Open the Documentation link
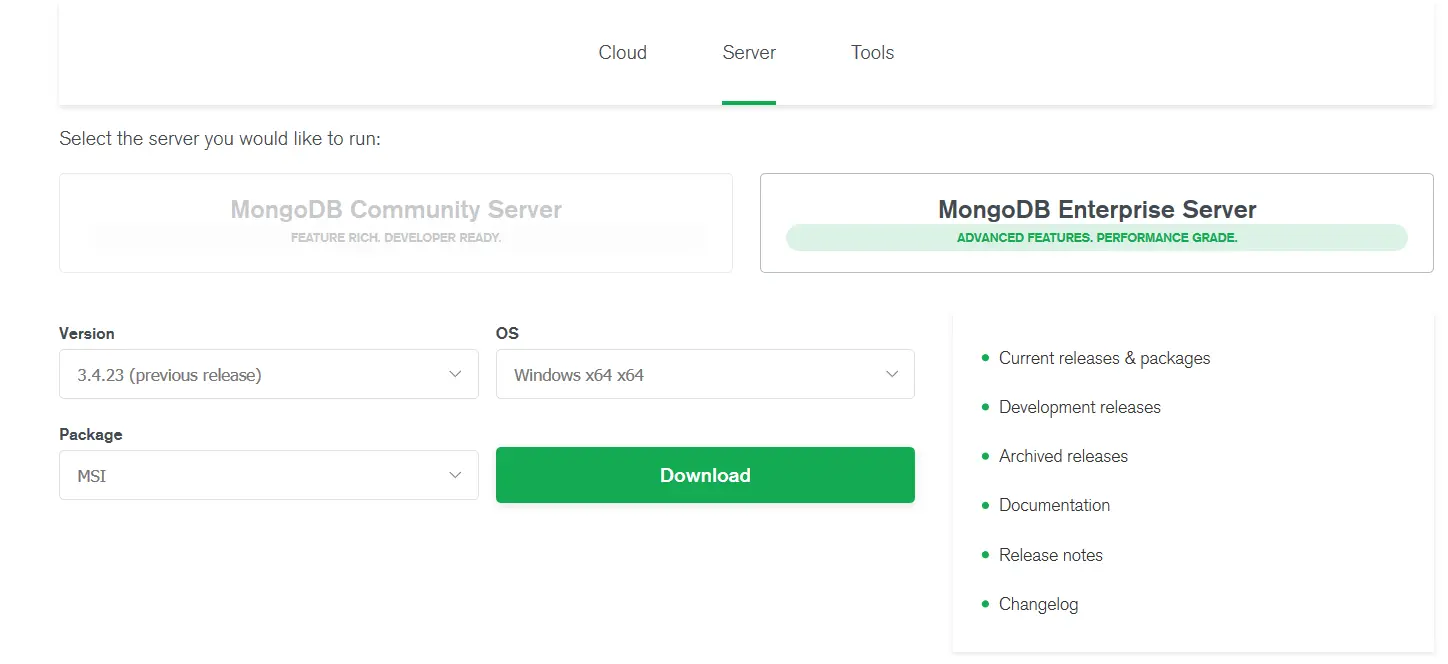 point(1054,505)
